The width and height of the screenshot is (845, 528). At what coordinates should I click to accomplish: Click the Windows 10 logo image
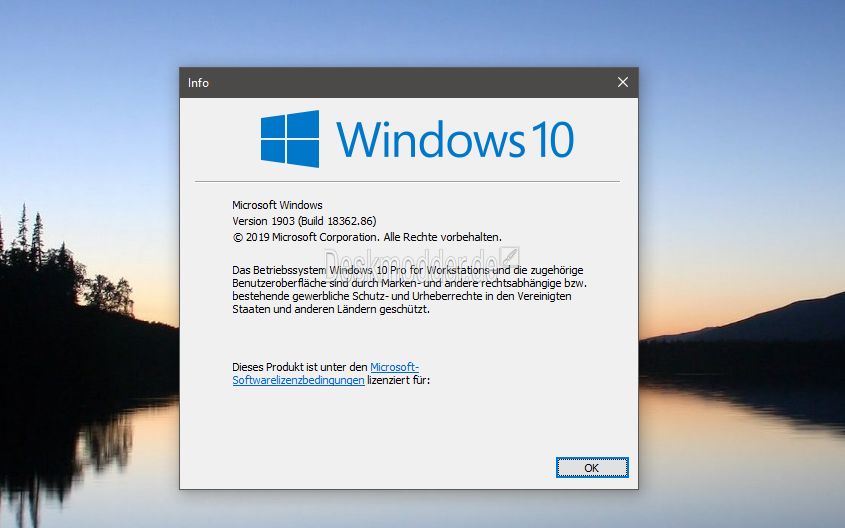pyautogui.click(x=417, y=139)
